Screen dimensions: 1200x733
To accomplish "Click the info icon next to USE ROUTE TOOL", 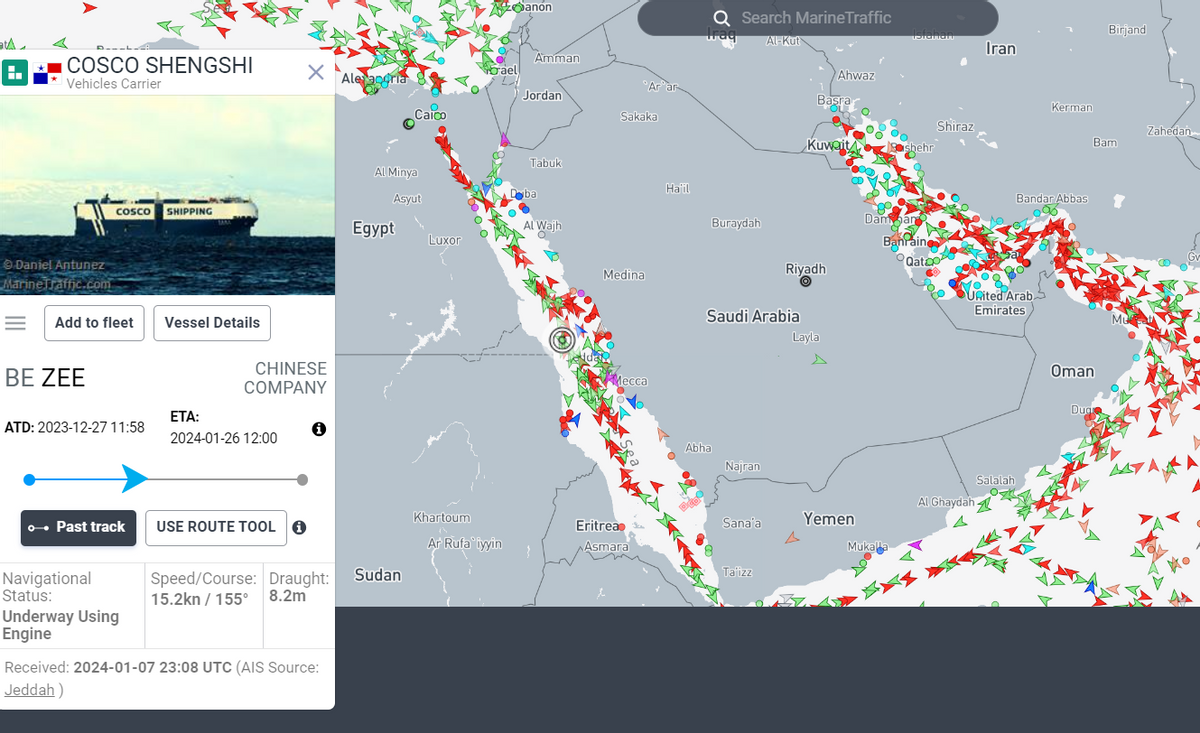I will pyautogui.click(x=299, y=527).
